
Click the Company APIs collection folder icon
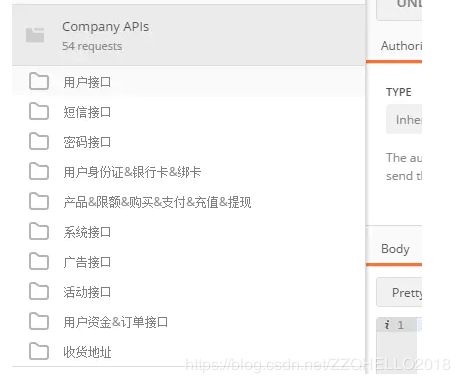pyautogui.click(x=35, y=35)
